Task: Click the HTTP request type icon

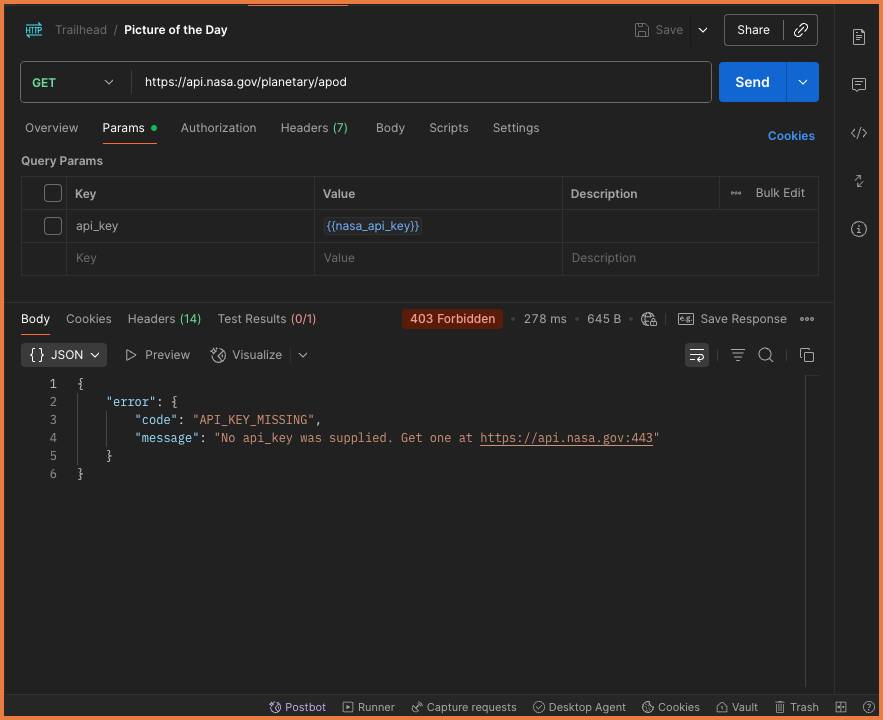Action: point(34,30)
